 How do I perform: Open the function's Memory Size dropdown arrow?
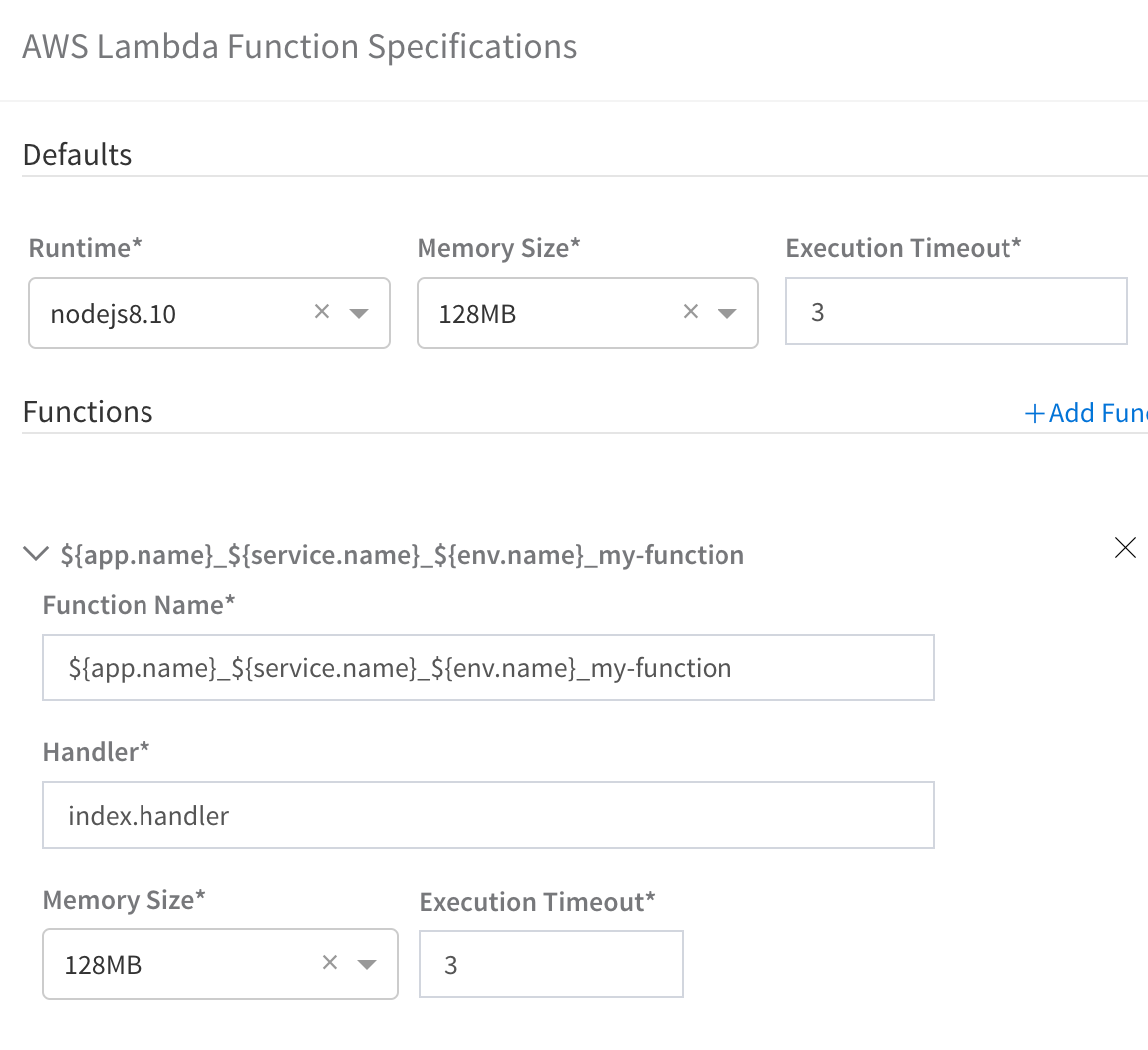367,964
